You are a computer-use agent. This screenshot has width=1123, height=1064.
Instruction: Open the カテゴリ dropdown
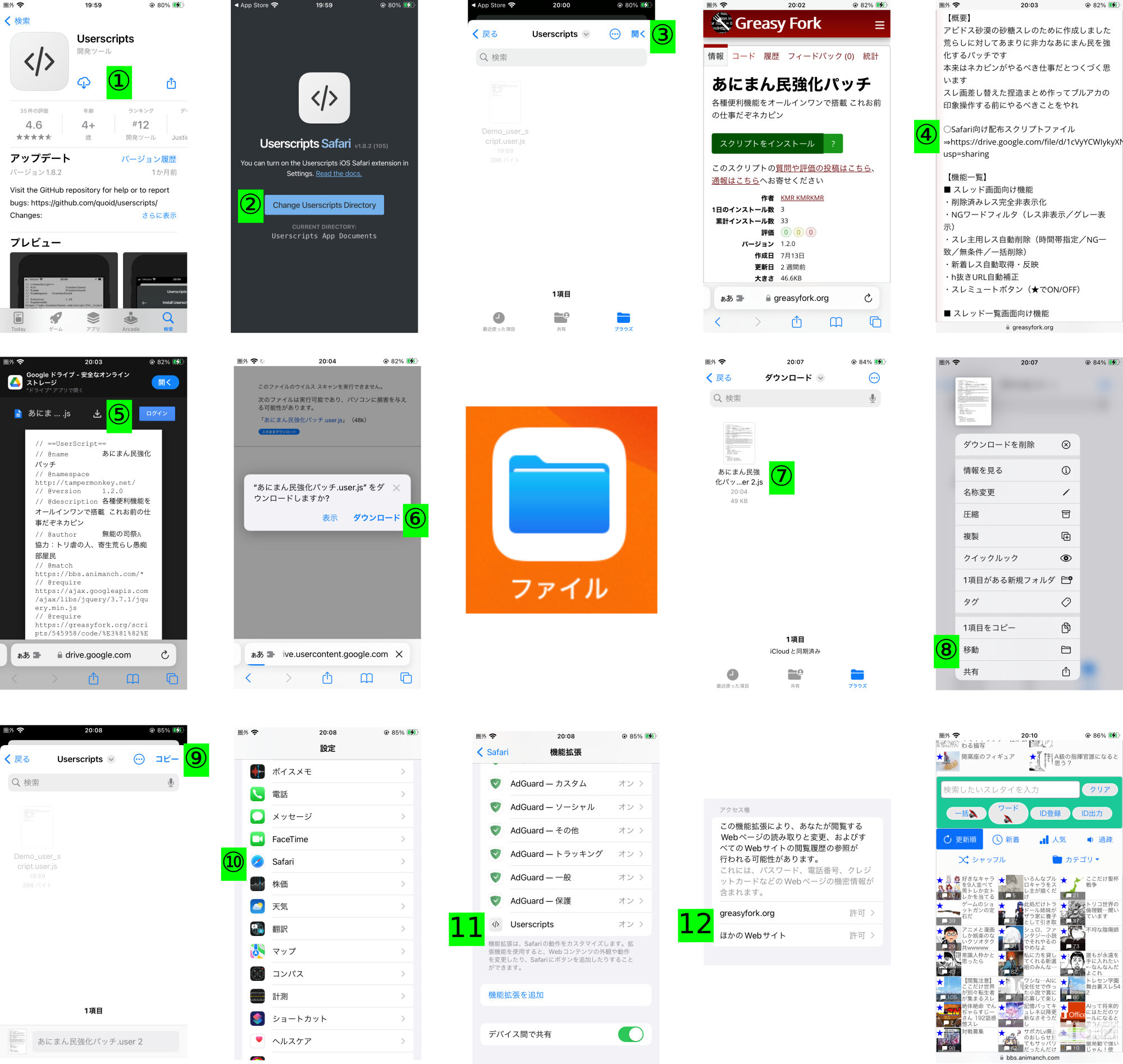click(x=1075, y=859)
